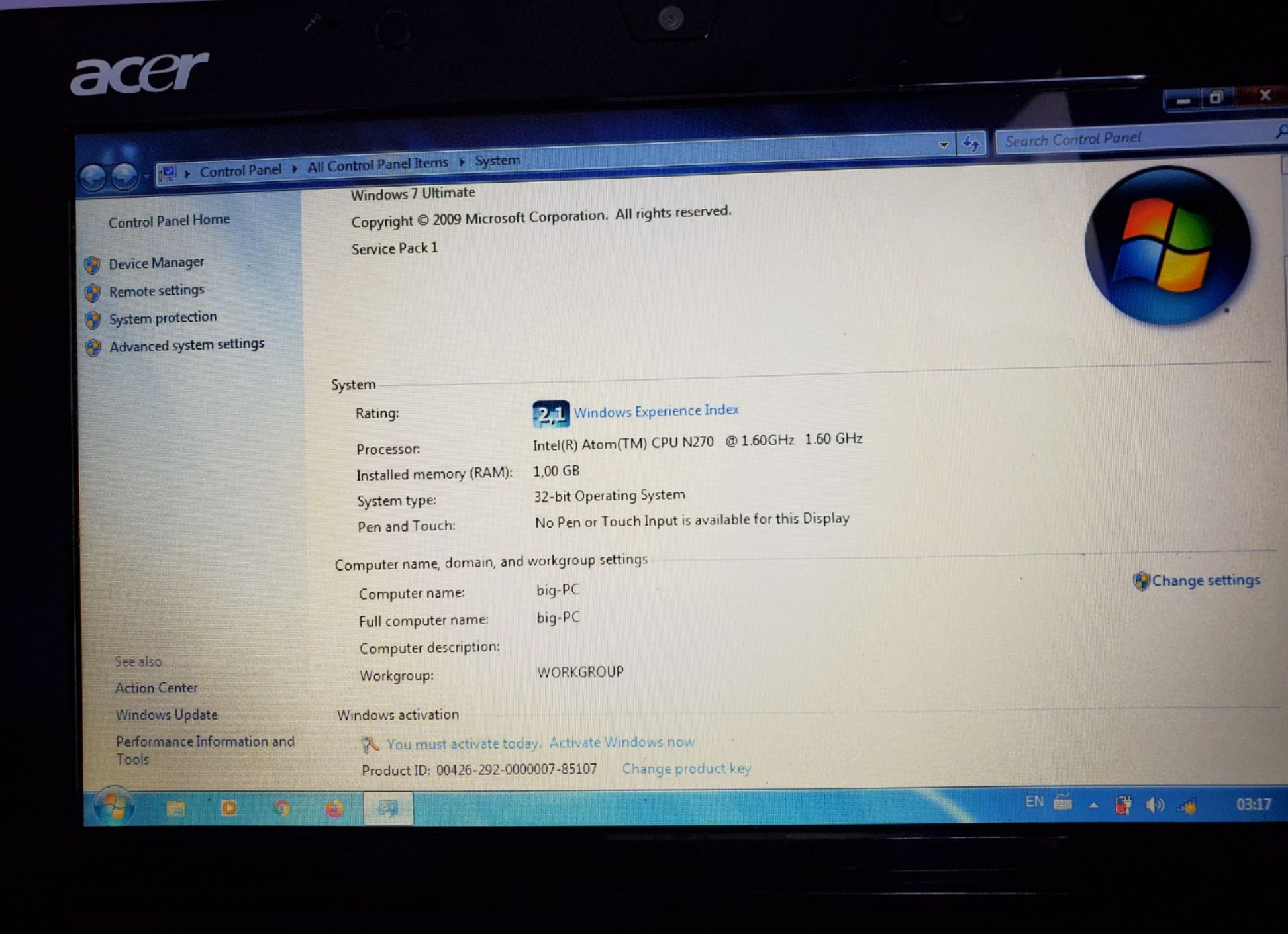1288x934 pixels.
Task: Click the on-screen keyboard tray icon
Action: pyautogui.click(x=1064, y=802)
